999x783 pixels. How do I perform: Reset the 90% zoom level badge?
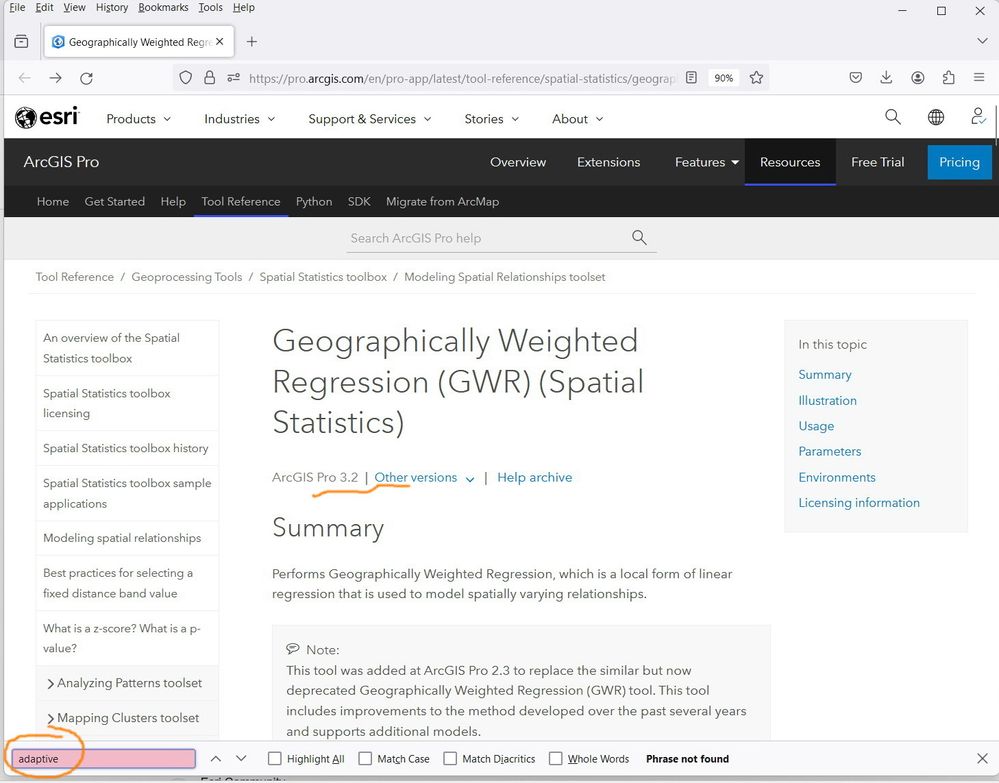click(723, 78)
